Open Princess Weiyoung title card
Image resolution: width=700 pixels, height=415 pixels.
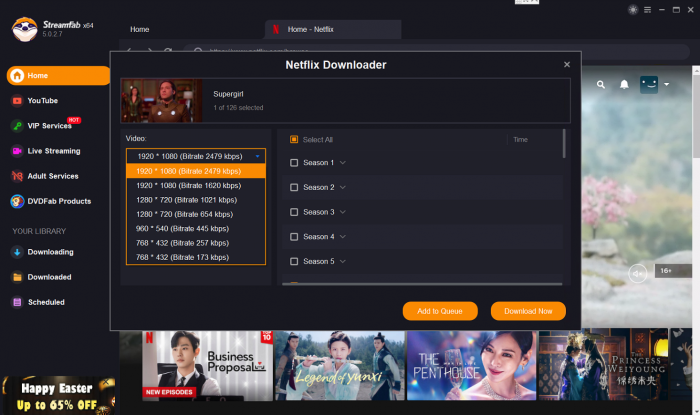click(x=604, y=364)
